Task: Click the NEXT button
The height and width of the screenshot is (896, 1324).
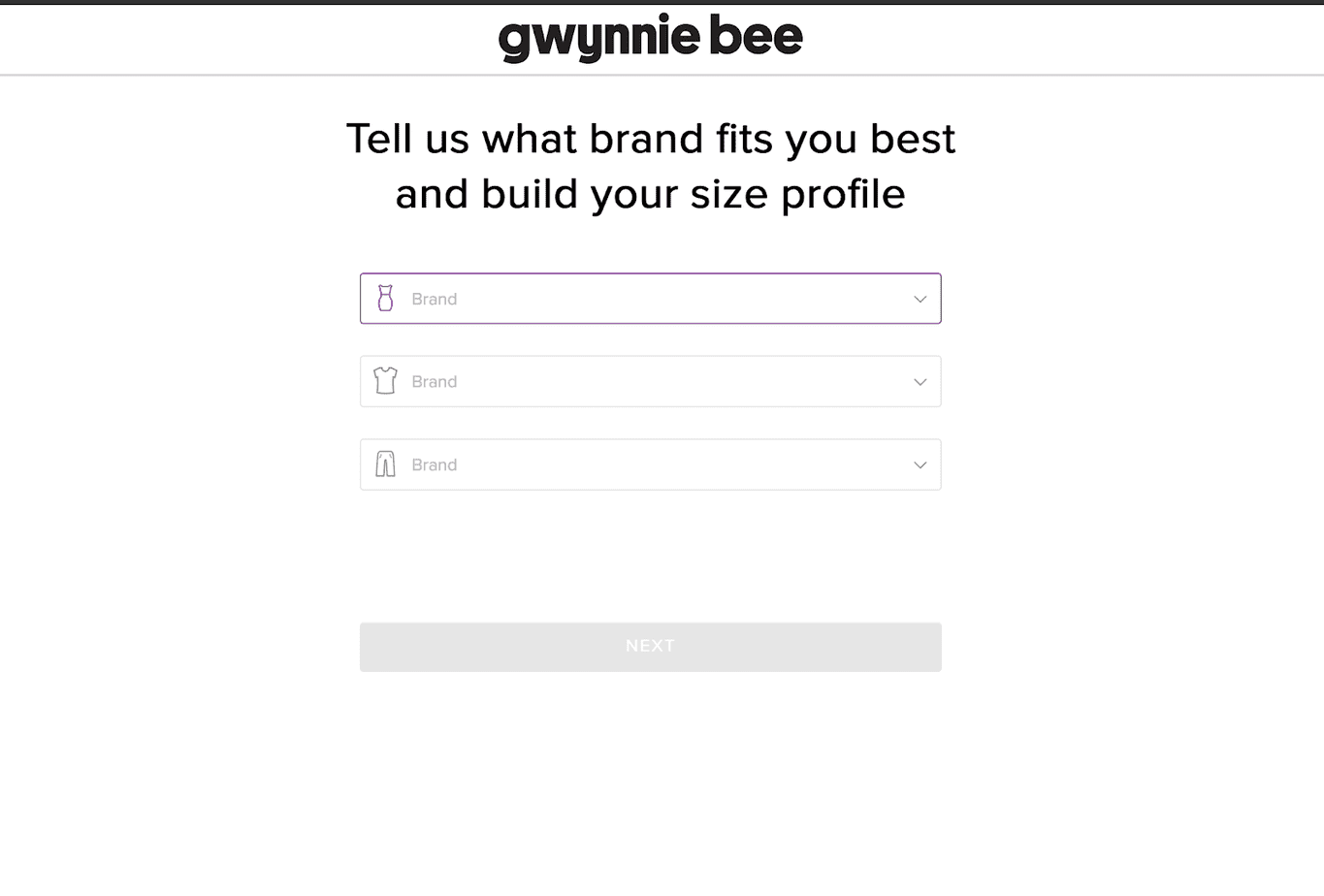Action: click(650, 646)
